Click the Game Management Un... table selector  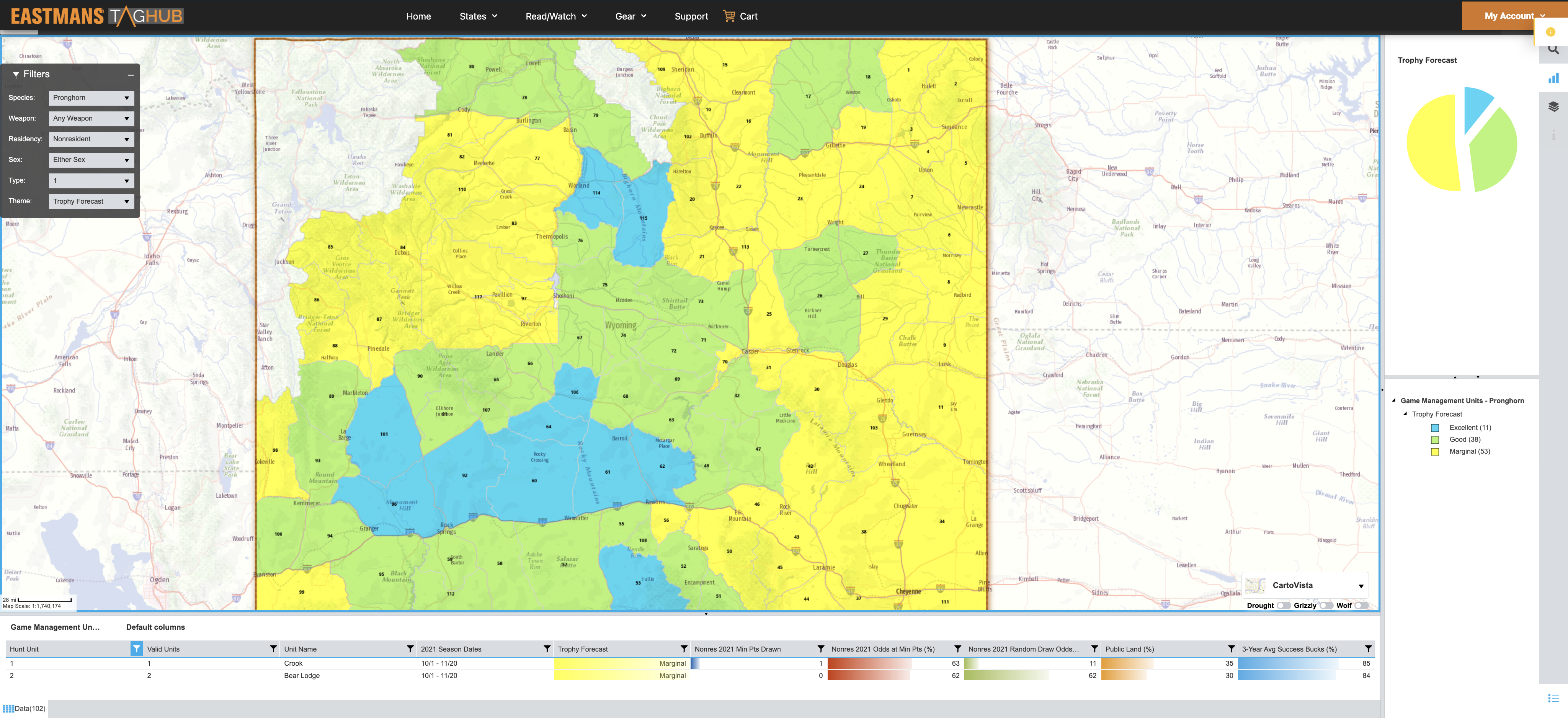tap(55, 627)
